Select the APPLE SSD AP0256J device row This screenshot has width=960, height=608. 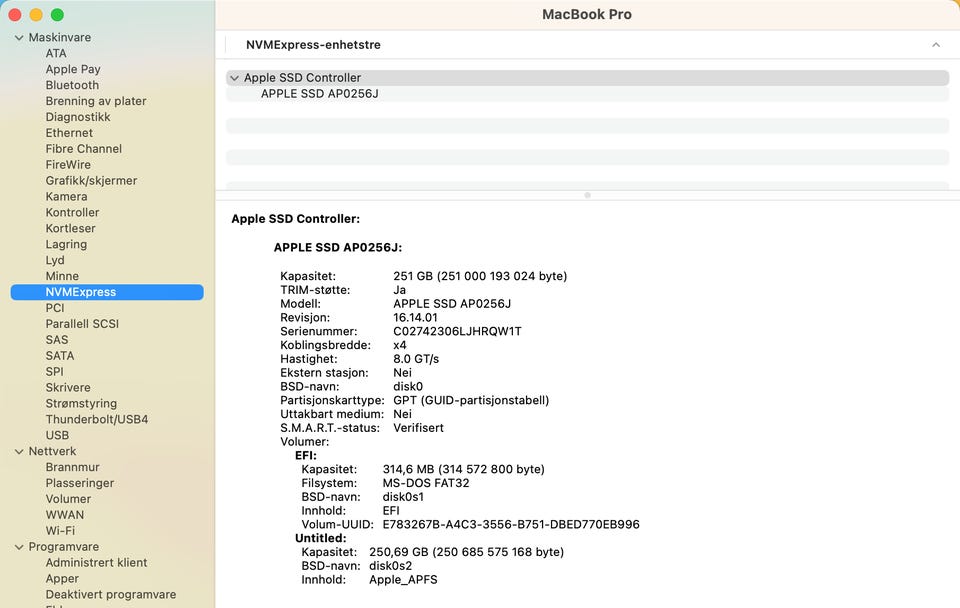pos(587,94)
